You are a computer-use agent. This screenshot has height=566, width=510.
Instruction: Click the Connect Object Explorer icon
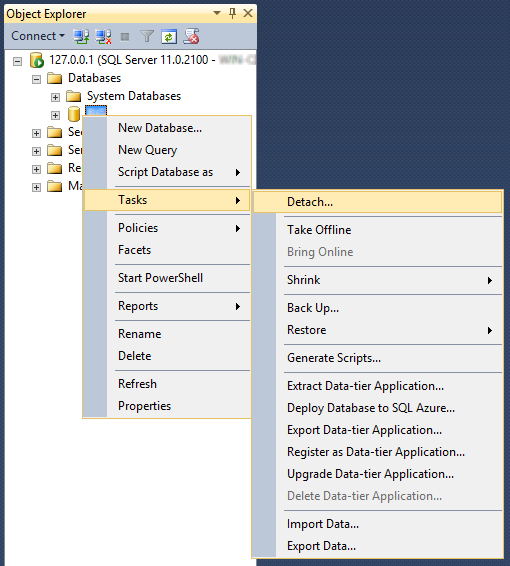pos(82,36)
